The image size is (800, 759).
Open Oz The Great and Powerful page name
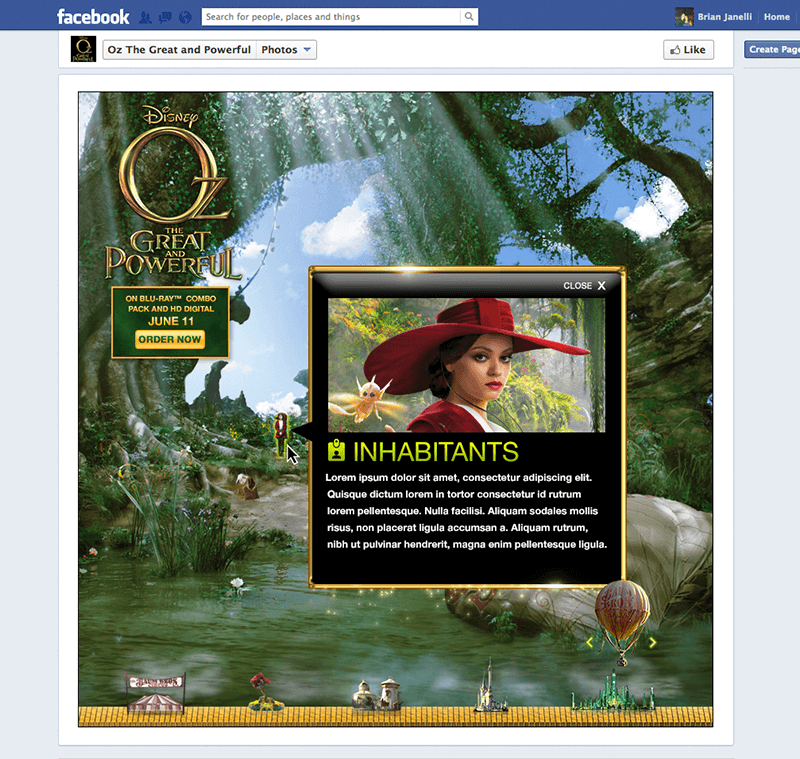pos(179,49)
